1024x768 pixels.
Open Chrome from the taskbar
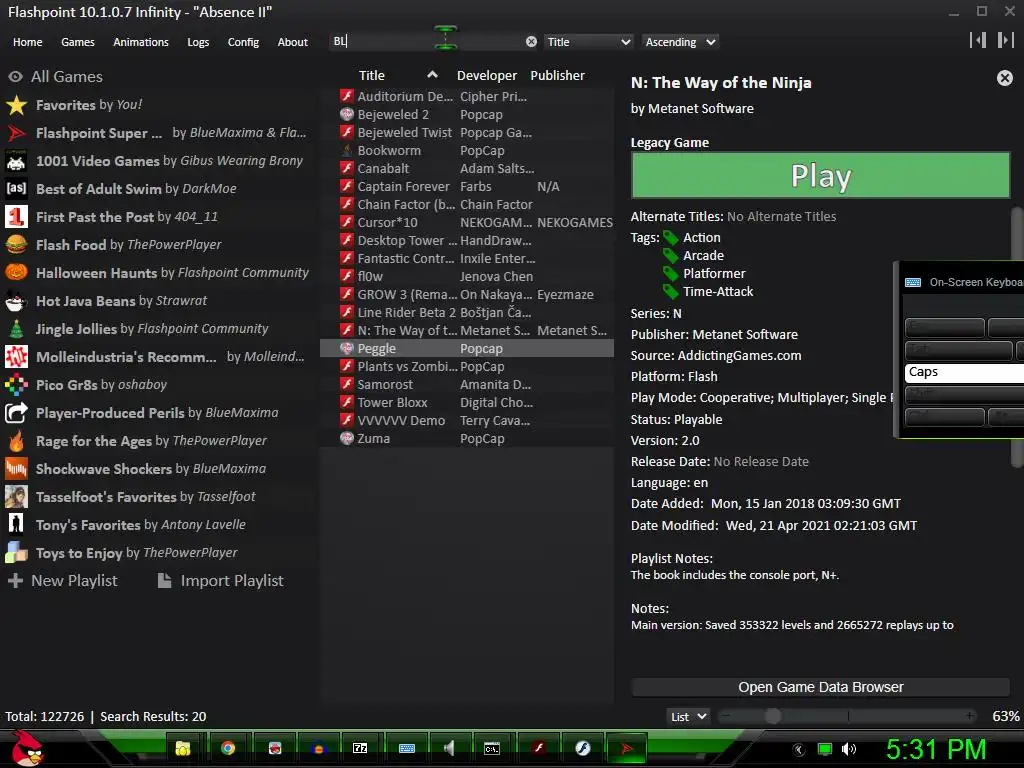(228, 748)
